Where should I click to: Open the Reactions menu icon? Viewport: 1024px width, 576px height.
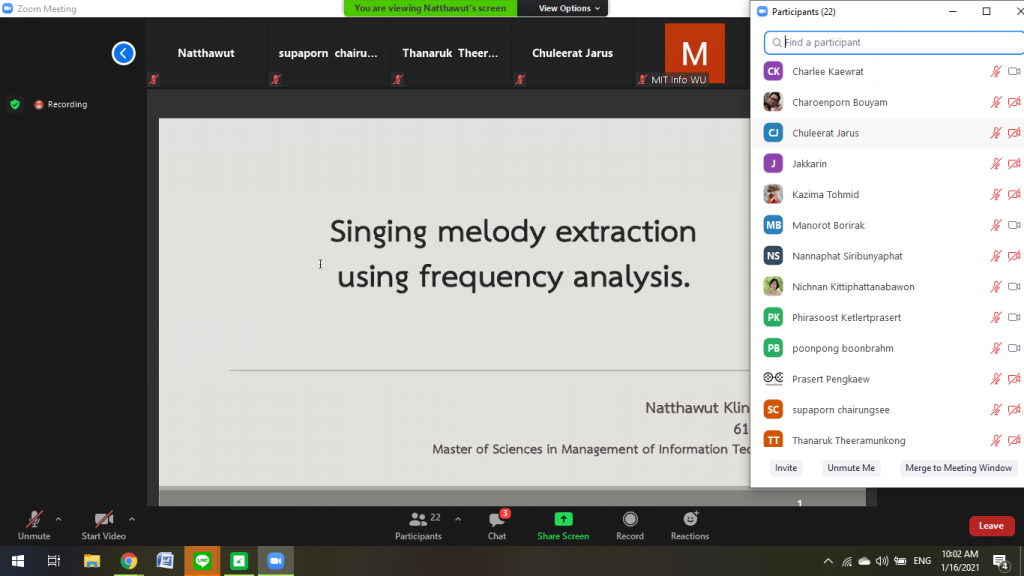point(690,520)
